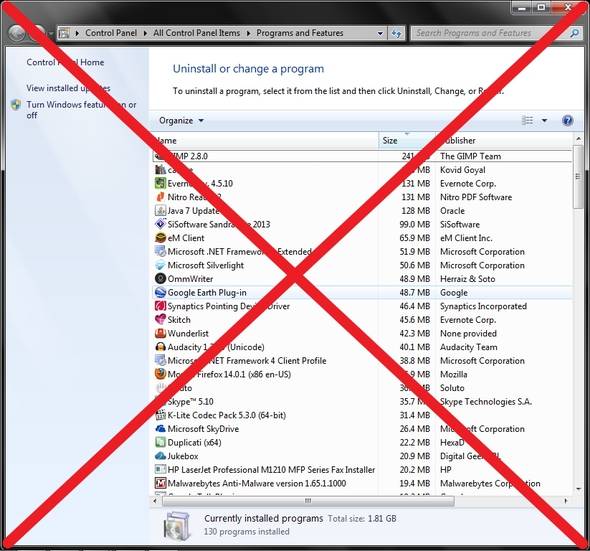
Task: Sort by the Size column header
Action: tap(406, 140)
